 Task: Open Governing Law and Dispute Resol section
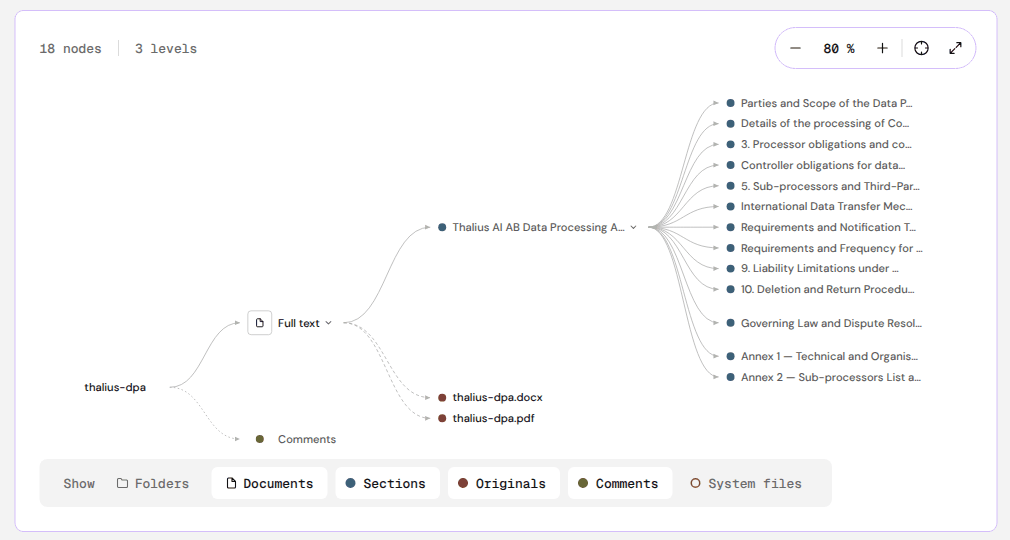(x=831, y=323)
